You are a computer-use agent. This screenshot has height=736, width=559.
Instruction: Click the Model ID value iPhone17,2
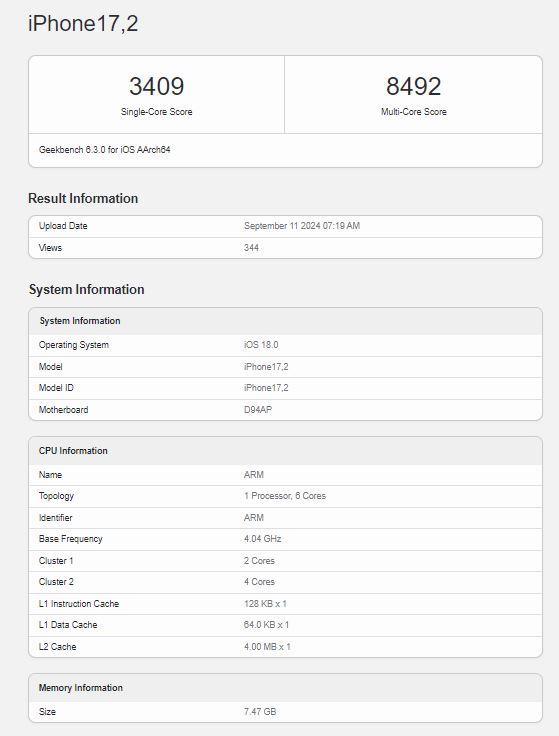[x=266, y=388]
